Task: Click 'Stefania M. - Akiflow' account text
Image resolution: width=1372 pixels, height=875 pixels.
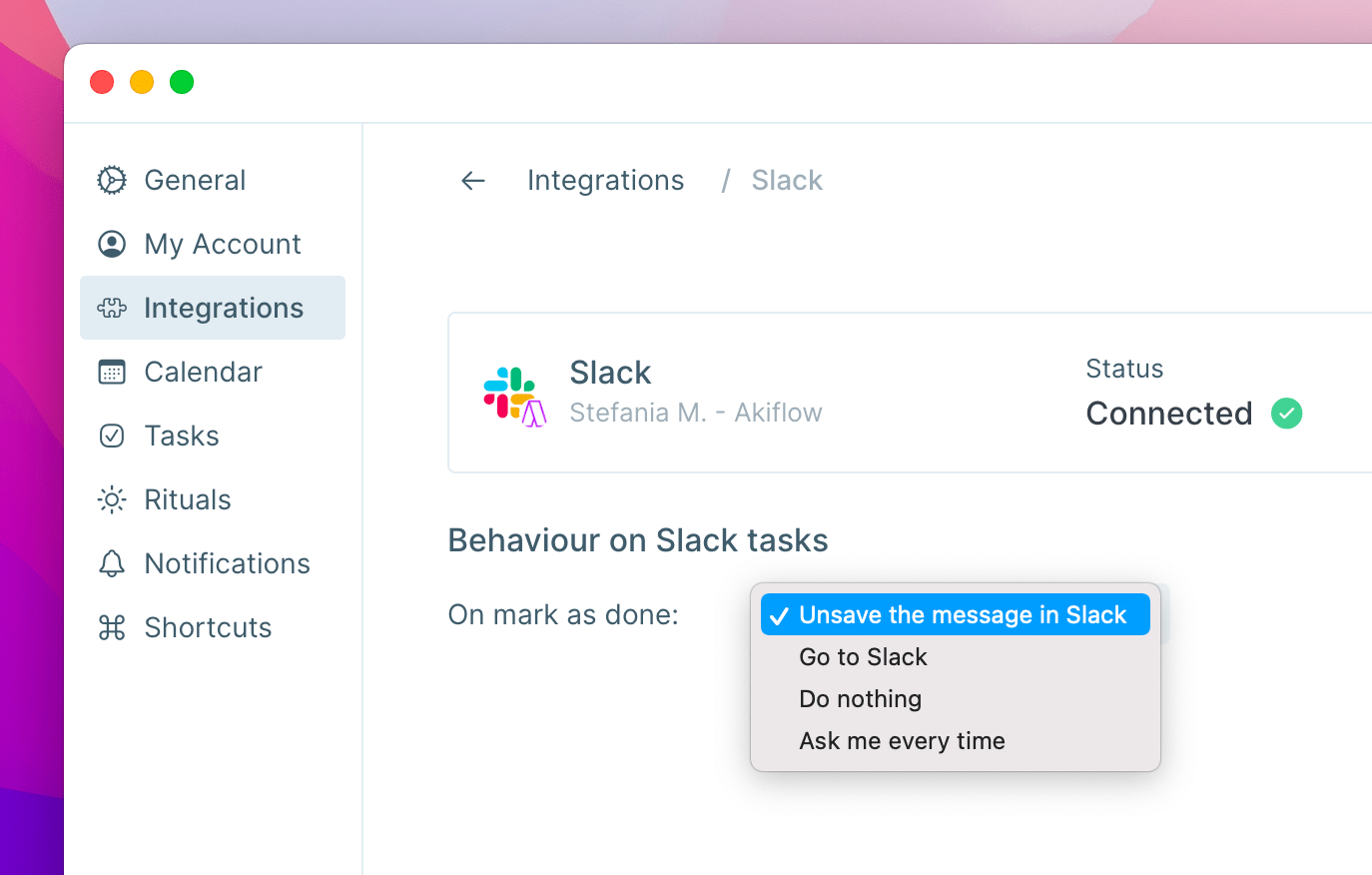Action: 695,413
